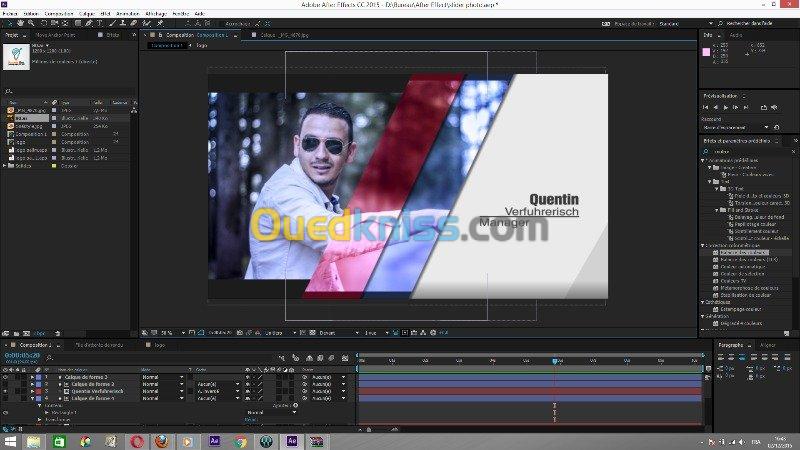
Task: Click red label color of layer 3
Action: [39, 391]
